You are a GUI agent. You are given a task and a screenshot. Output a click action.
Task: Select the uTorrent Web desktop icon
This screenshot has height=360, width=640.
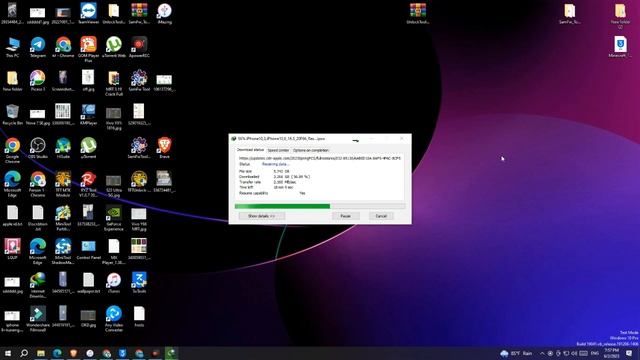[113, 47]
